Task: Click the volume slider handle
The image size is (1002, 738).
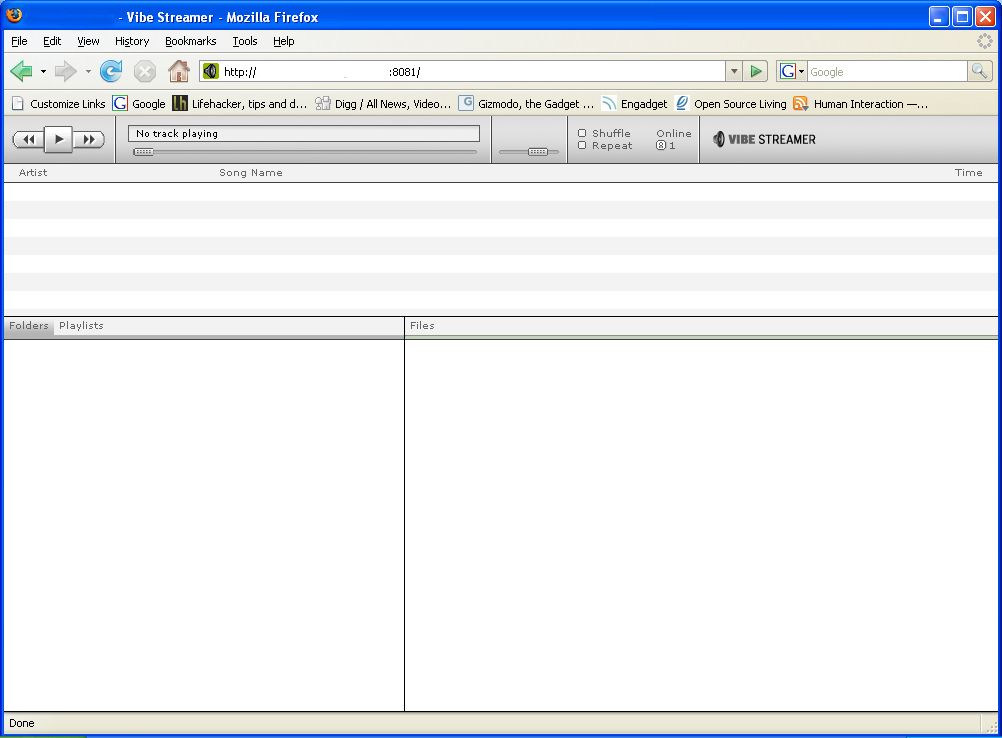Action: [537, 152]
